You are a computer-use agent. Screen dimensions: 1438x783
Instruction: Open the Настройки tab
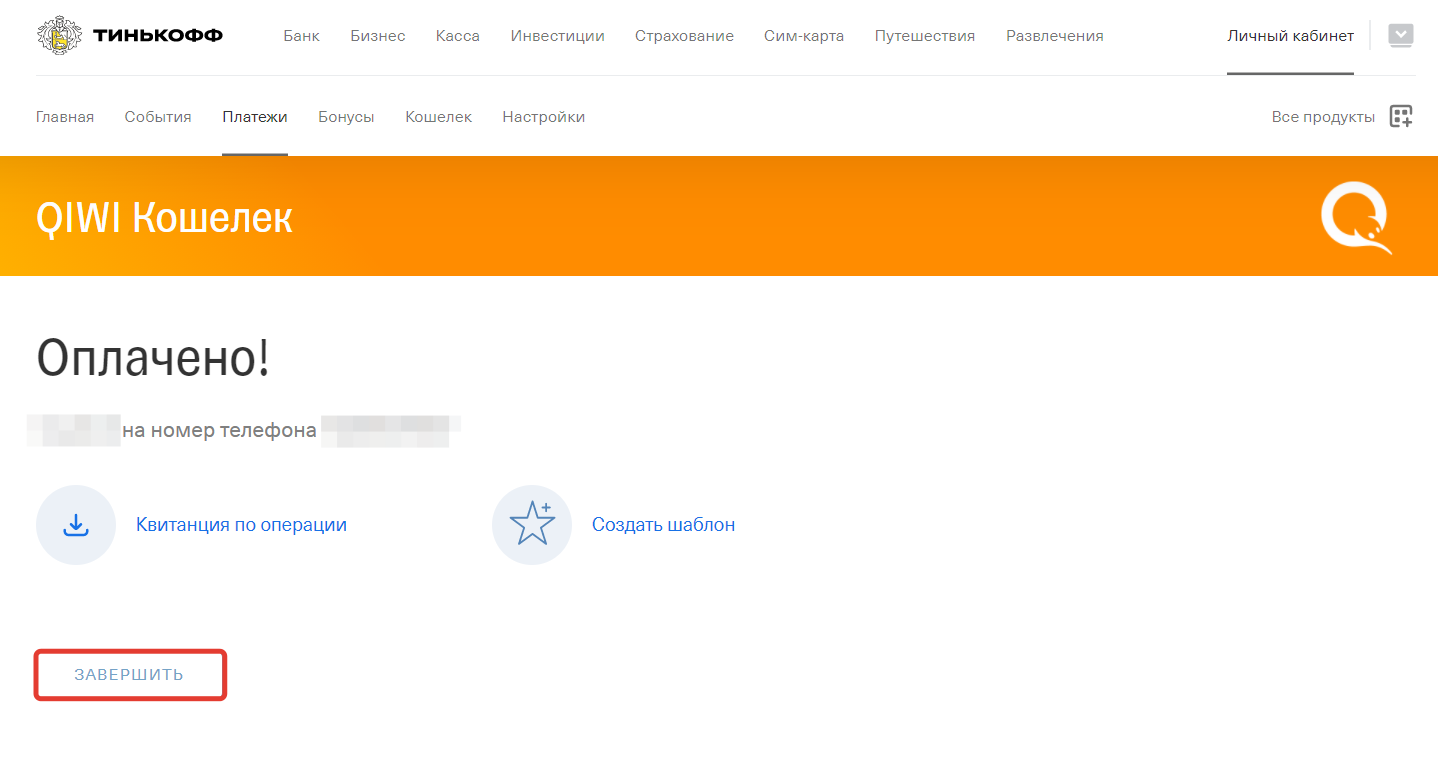[544, 117]
